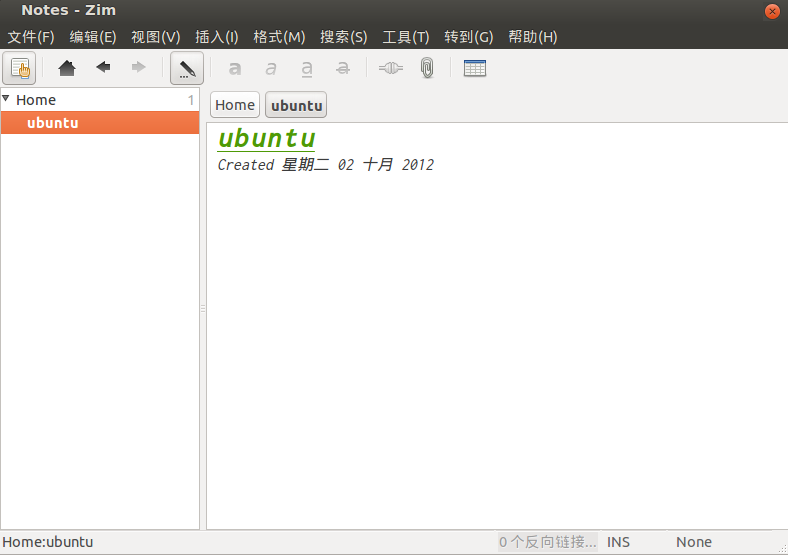Viewport: 788px width, 555px height.
Task: Click Home:ubuntu path in status bar
Action: coord(48,542)
